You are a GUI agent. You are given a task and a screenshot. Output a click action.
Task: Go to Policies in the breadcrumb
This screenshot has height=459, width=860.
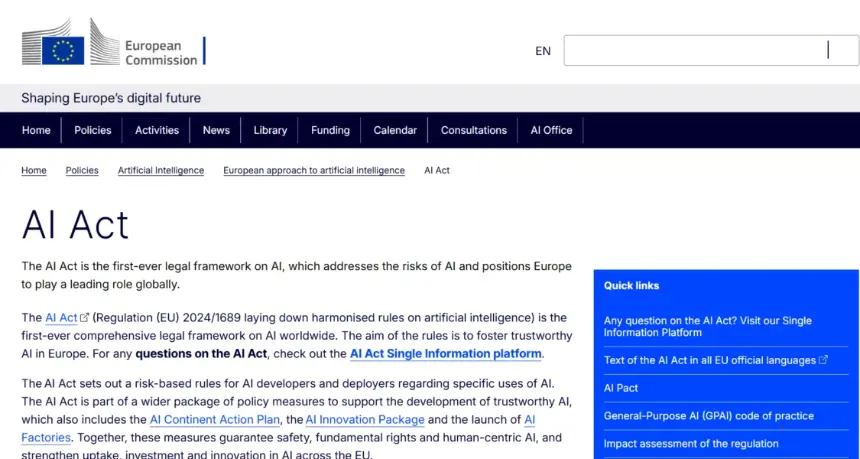click(x=82, y=171)
